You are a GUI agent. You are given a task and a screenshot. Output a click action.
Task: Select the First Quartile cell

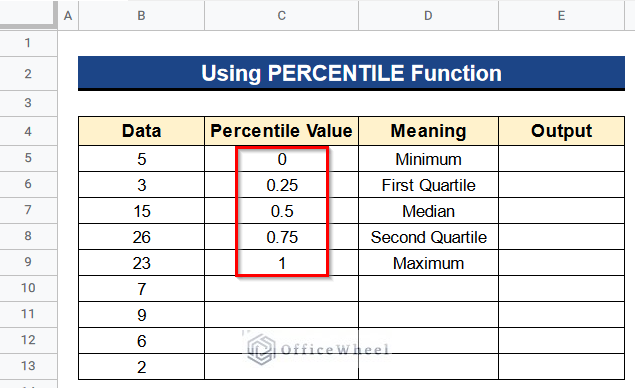point(428,185)
